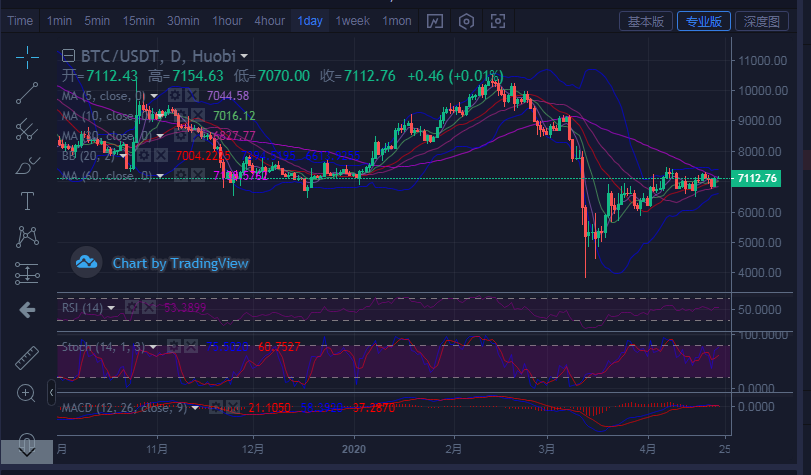Select the text annotation tool

(27, 201)
